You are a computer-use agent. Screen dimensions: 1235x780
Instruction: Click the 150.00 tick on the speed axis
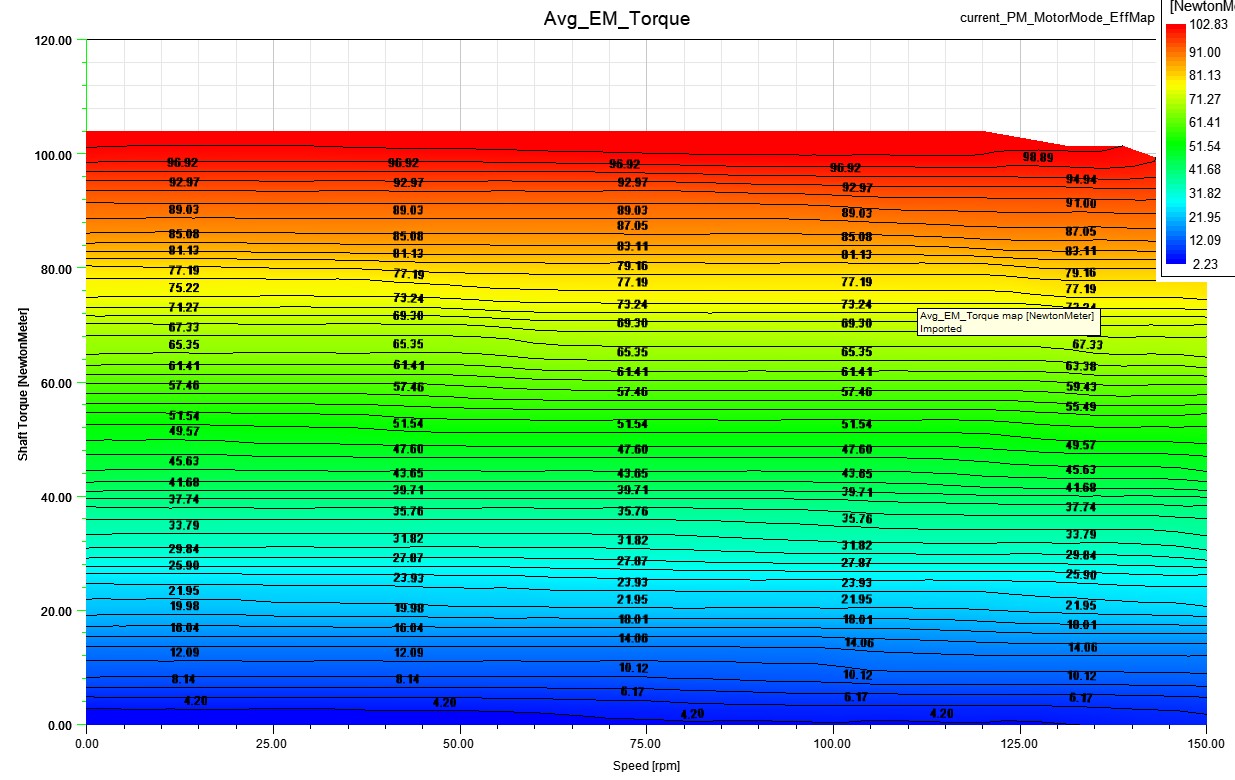point(1206,744)
